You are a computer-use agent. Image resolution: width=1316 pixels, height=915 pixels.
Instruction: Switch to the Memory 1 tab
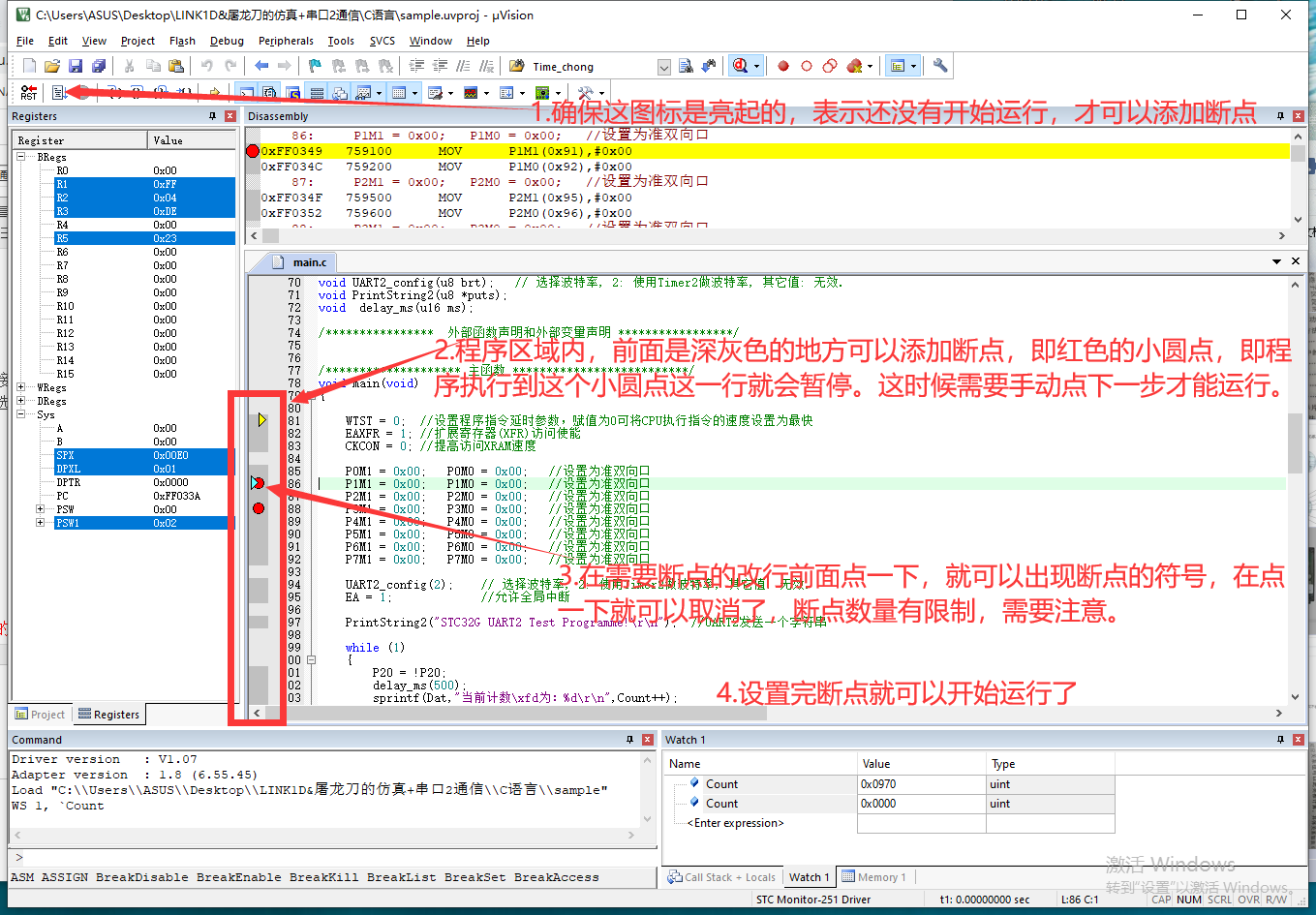click(x=874, y=877)
